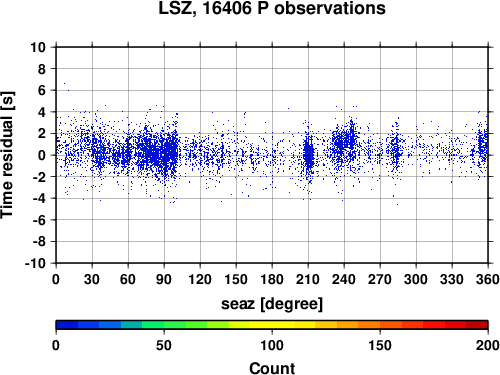Click the Time residual [s] y-axis label
This screenshot has width=500, height=375.
click(7, 155)
